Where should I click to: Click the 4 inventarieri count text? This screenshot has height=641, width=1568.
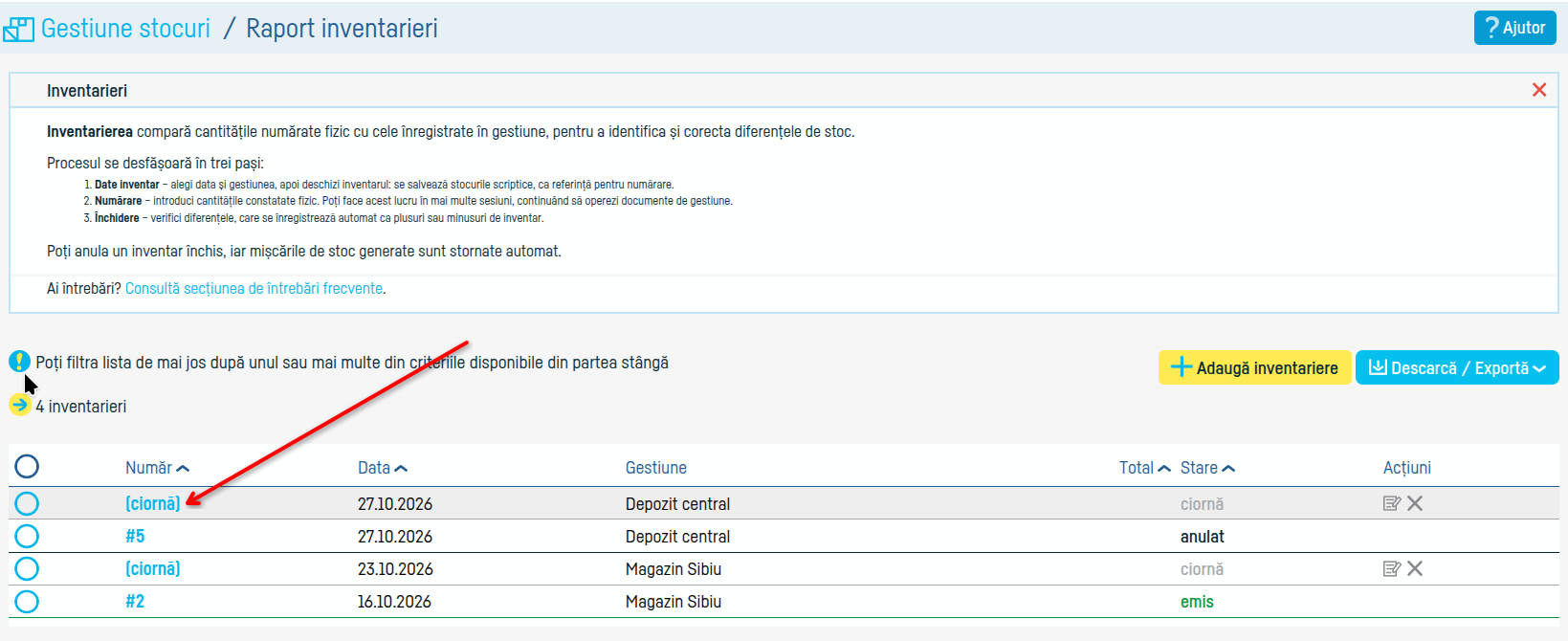click(81, 407)
